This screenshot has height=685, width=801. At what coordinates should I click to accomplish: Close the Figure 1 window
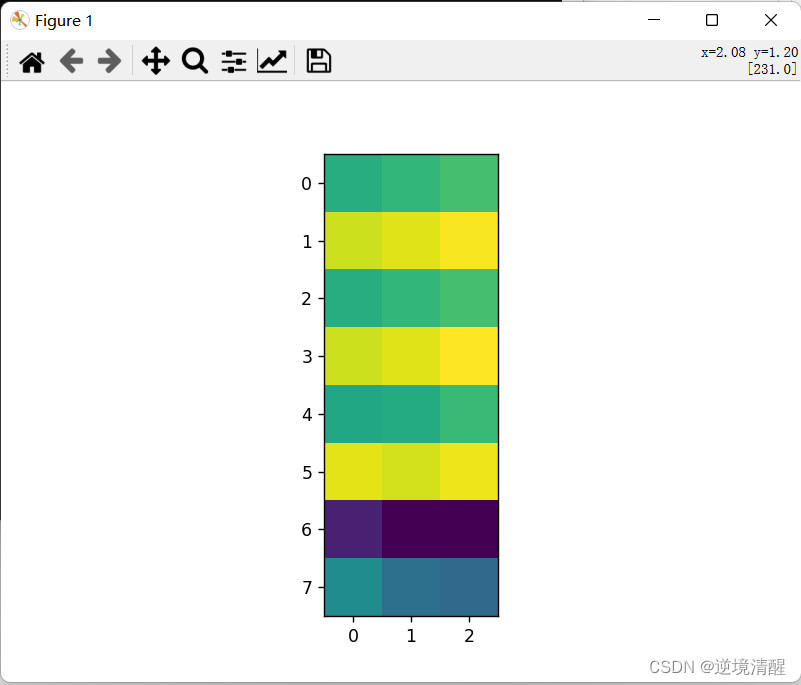tap(771, 20)
